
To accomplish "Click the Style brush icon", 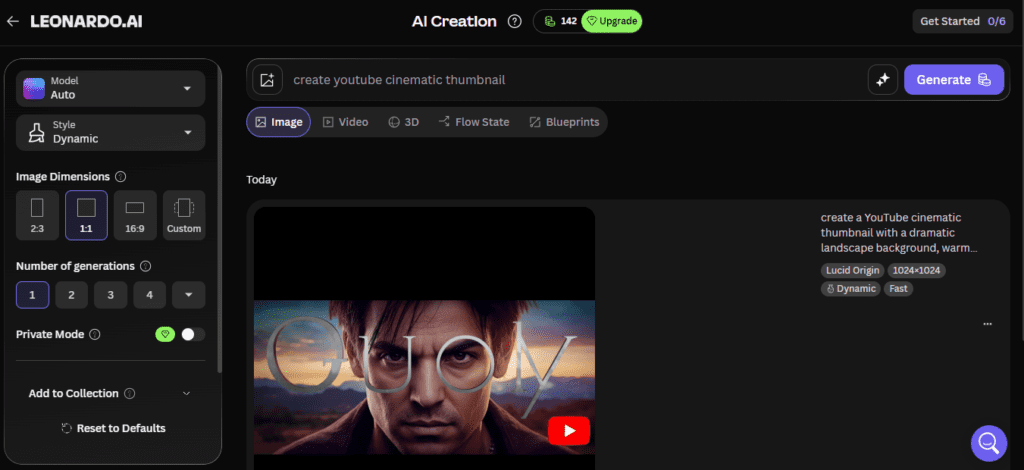I will [36, 133].
